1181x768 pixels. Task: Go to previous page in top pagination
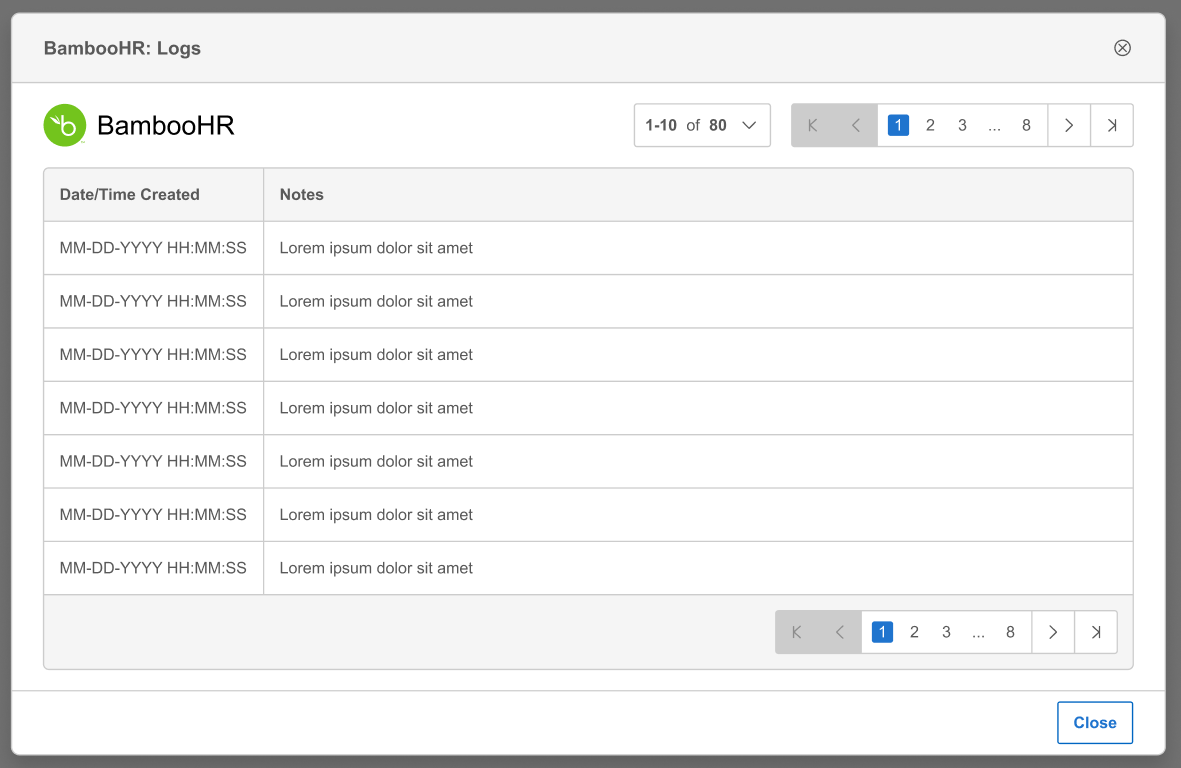coord(856,125)
